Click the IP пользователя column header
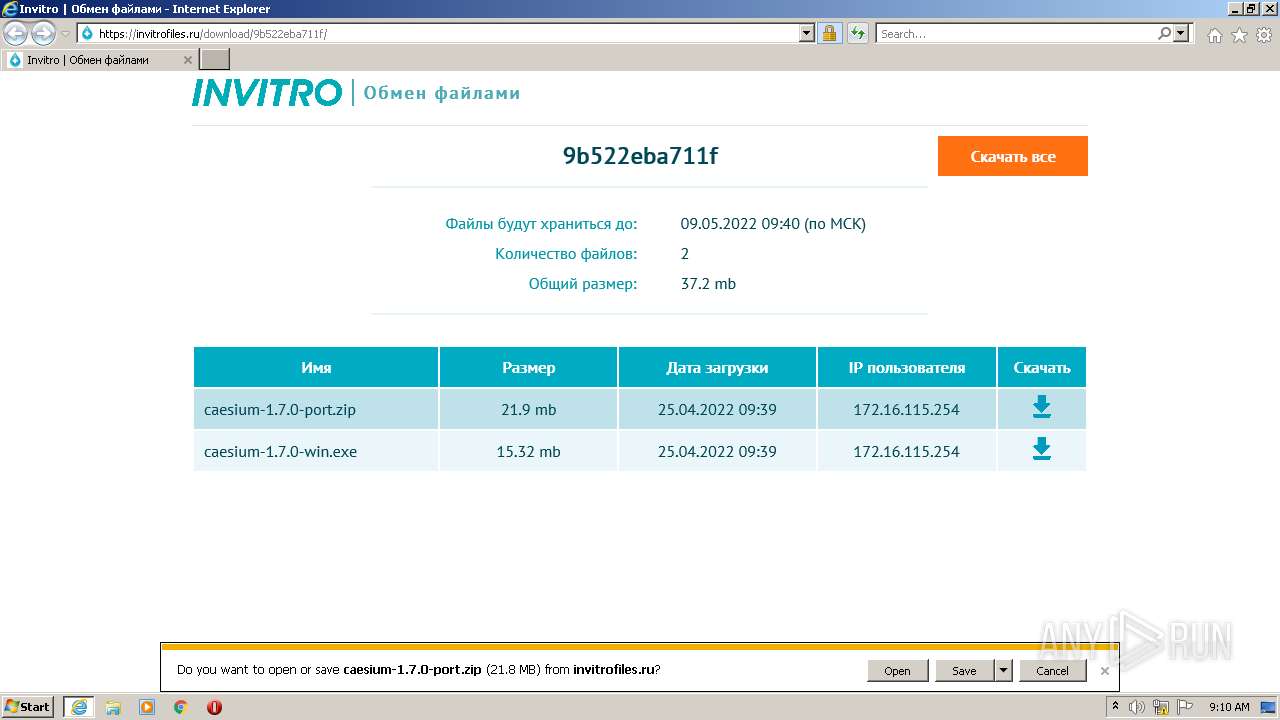 (907, 367)
